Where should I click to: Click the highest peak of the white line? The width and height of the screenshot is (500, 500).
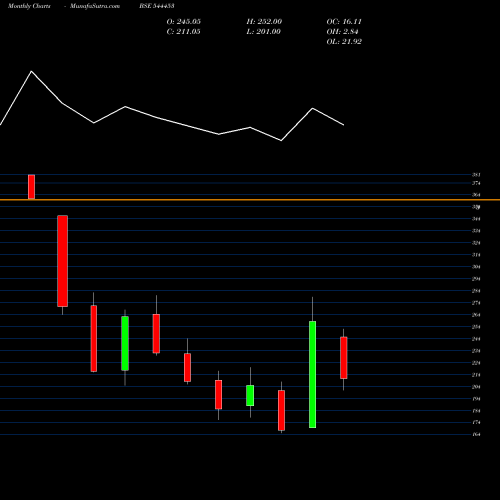(x=32, y=71)
